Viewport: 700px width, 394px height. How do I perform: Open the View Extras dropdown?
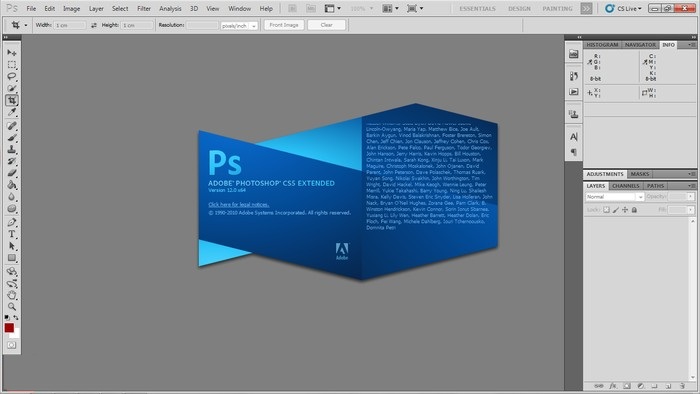point(333,8)
